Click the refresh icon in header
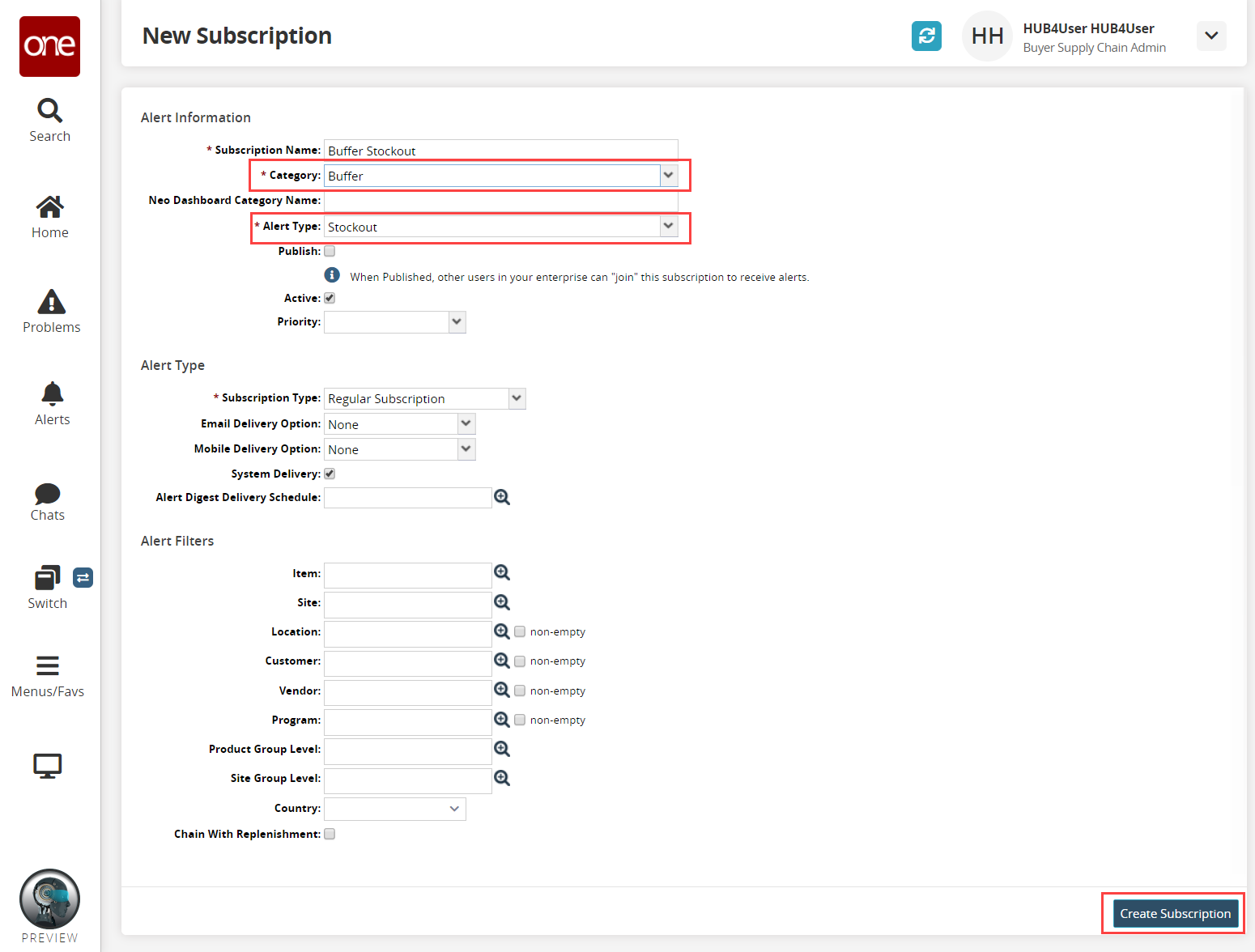1255x952 pixels. (926, 36)
